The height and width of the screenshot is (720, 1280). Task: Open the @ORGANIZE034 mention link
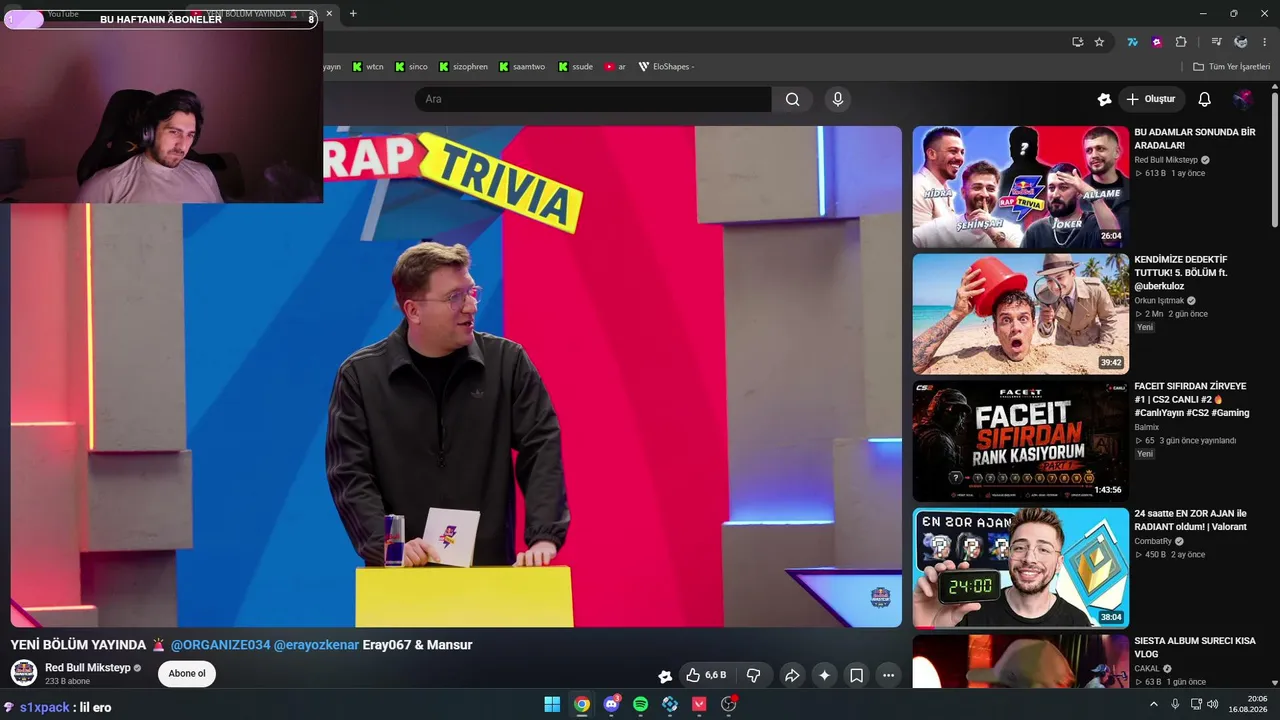click(x=220, y=645)
